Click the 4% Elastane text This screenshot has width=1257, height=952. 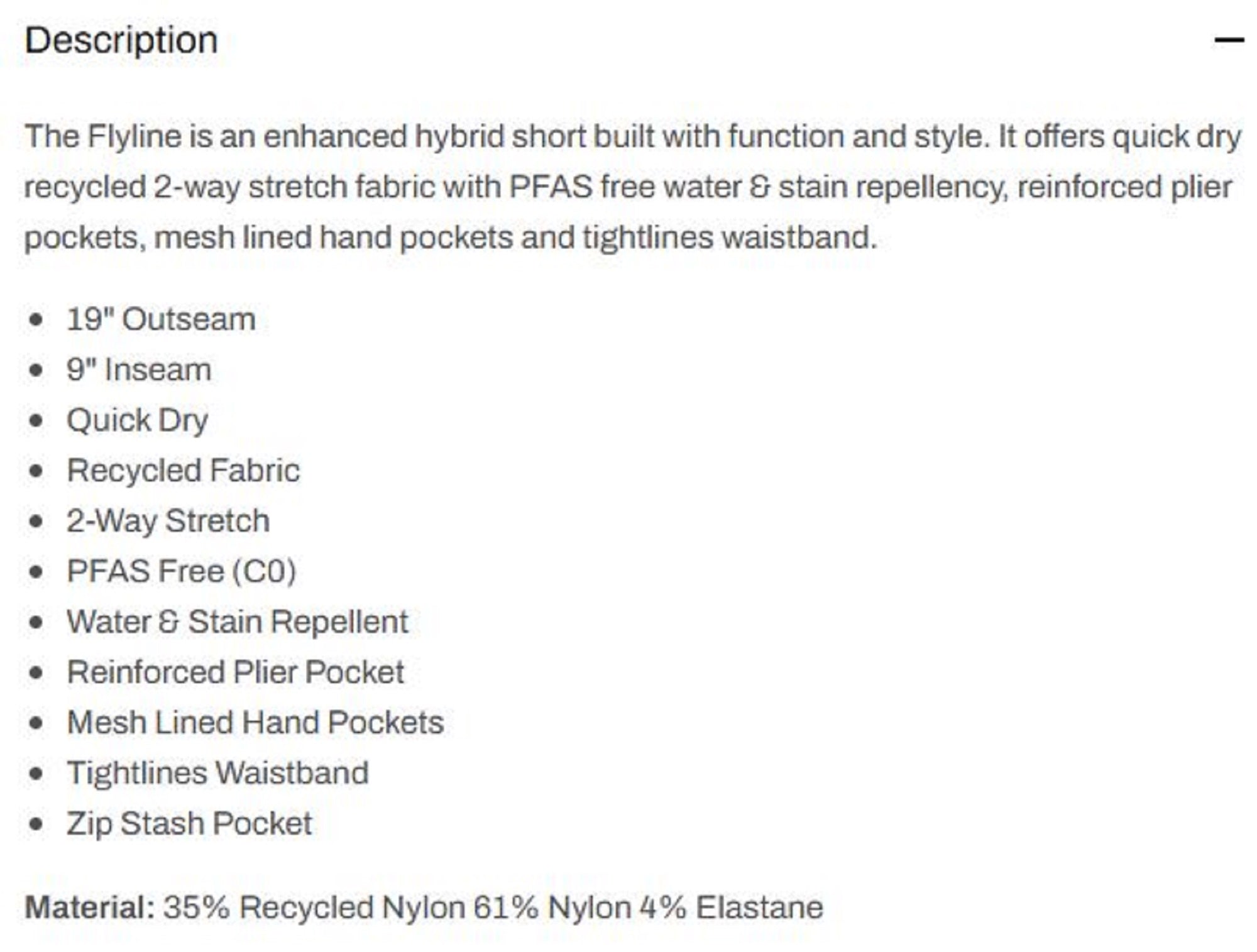[x=731, y=908]
